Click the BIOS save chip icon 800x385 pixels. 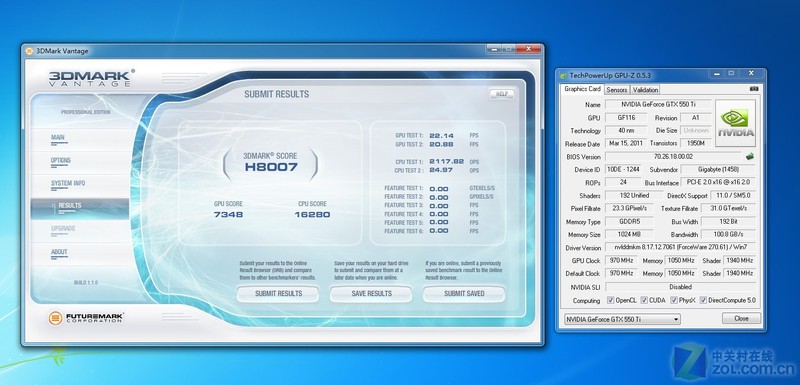749,157
